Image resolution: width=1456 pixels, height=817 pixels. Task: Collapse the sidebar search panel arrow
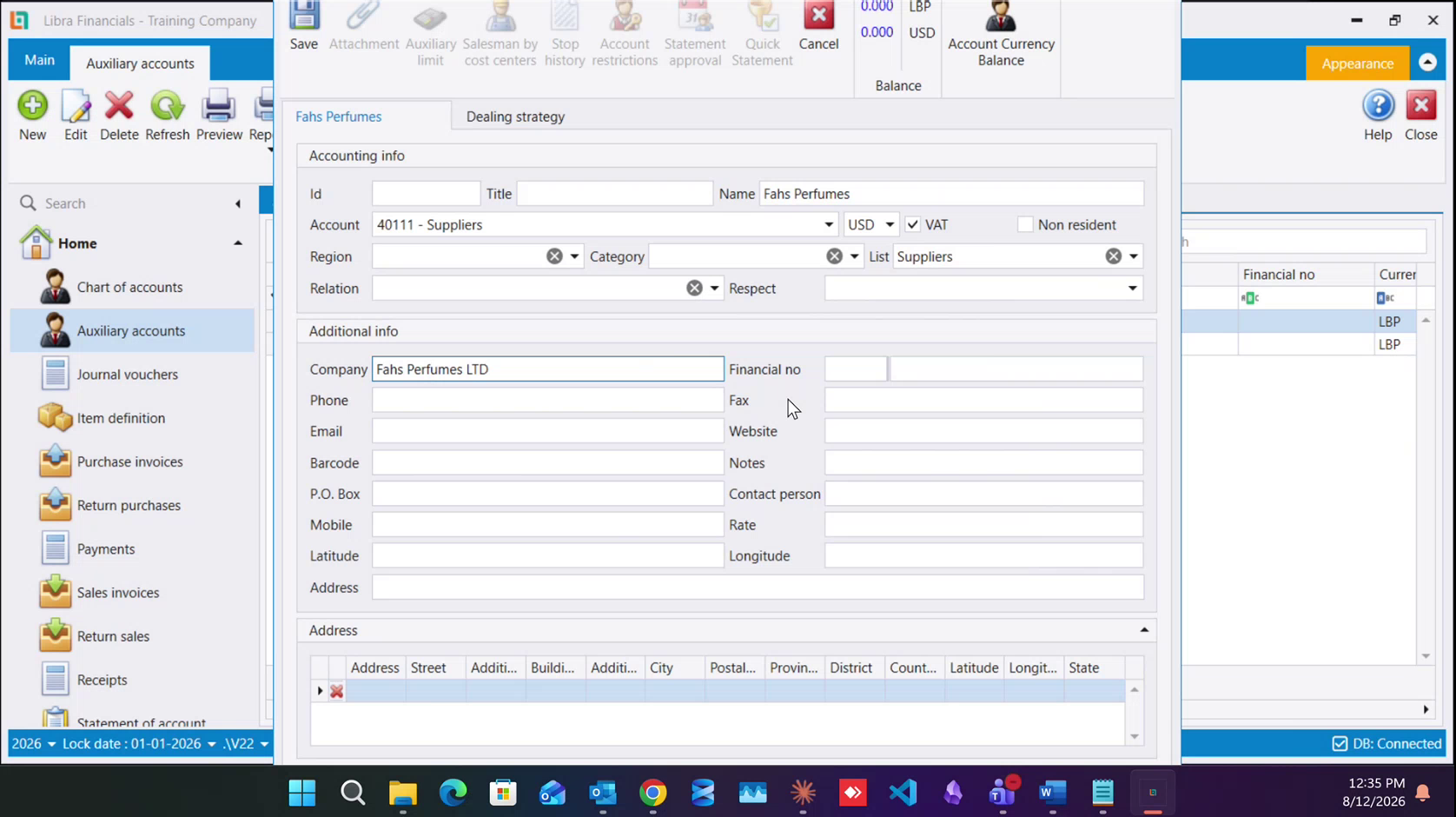pyautogui.click(x=237, y=203)
